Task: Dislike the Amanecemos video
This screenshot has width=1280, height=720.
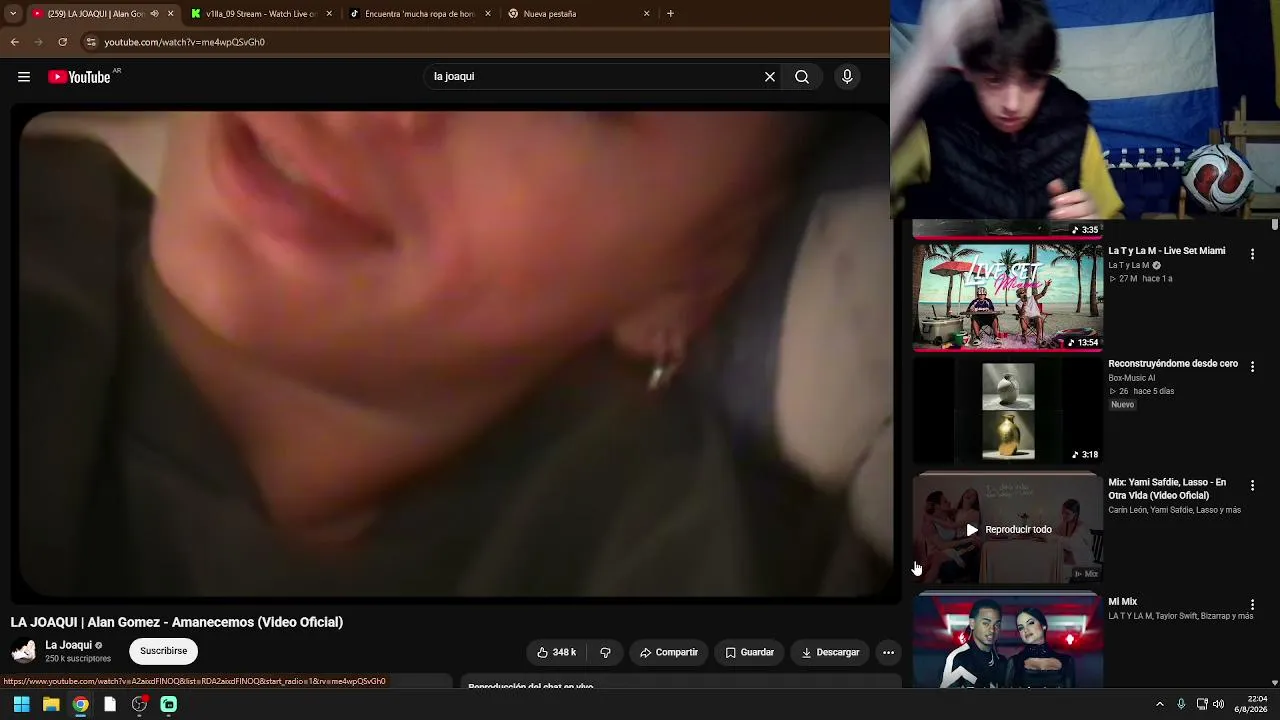Action: [605, 653]
